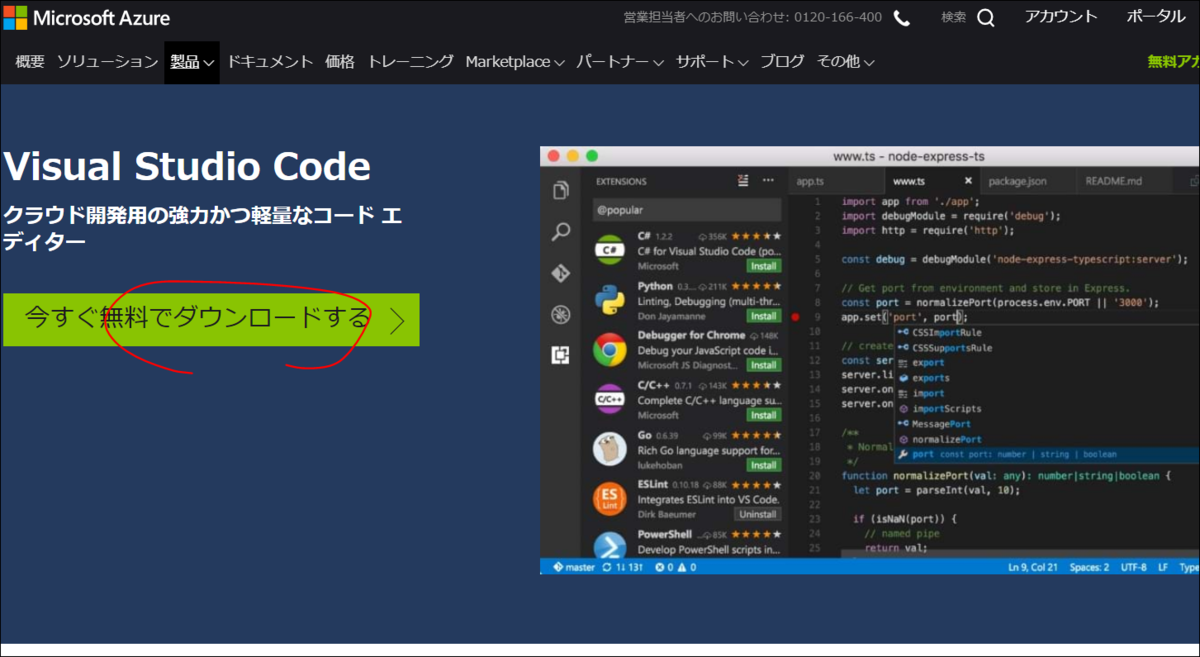1200x657 pixels.
Task: Click the @popular extension search field
Action: [686, 211]
